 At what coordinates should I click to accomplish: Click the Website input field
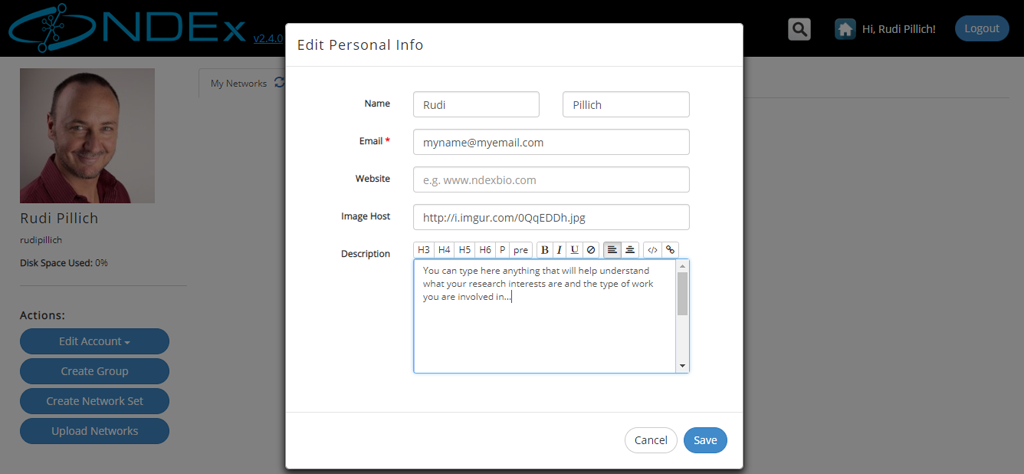click(551, 180)
